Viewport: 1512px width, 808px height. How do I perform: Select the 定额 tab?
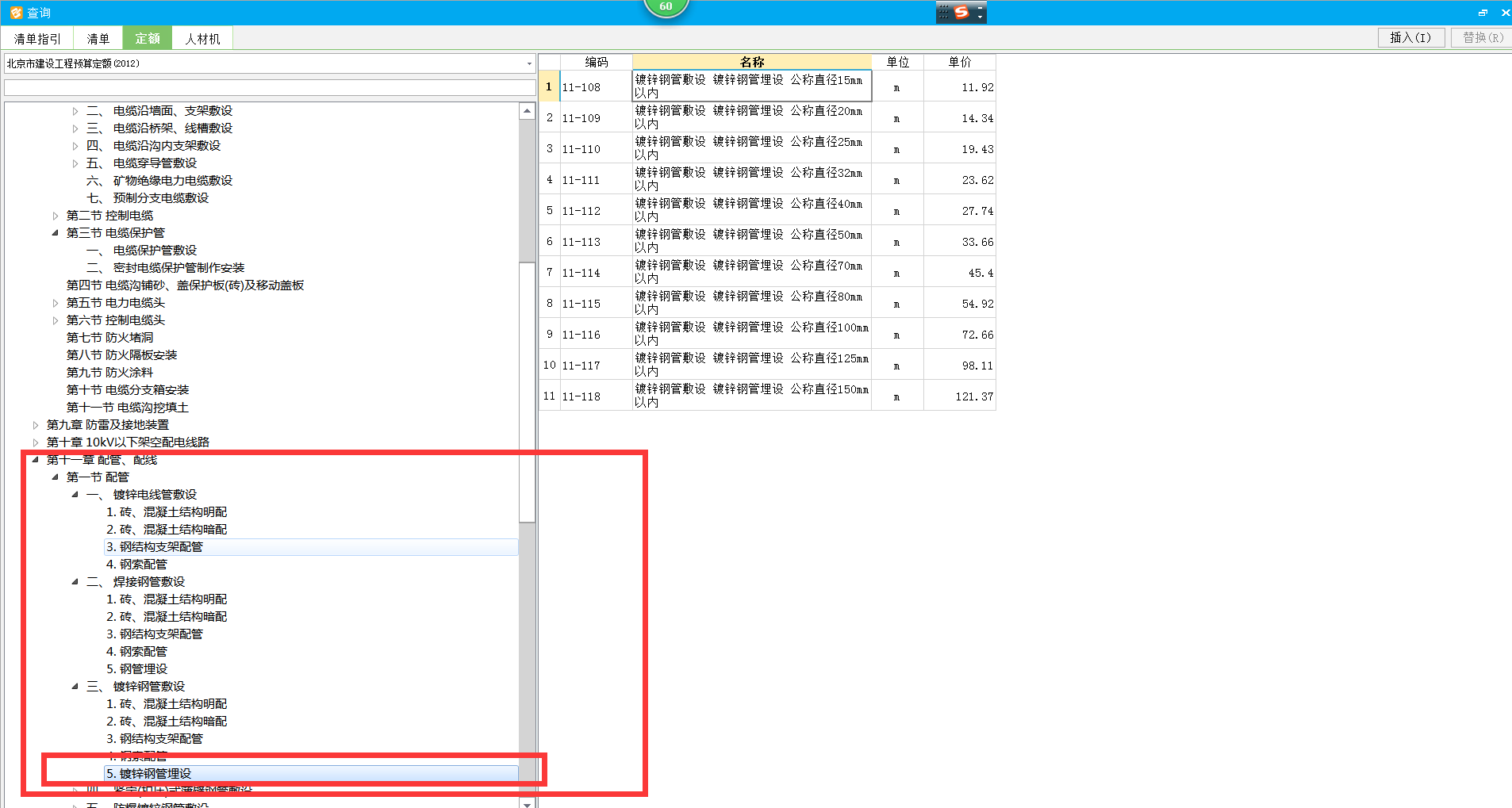(148, 39)
